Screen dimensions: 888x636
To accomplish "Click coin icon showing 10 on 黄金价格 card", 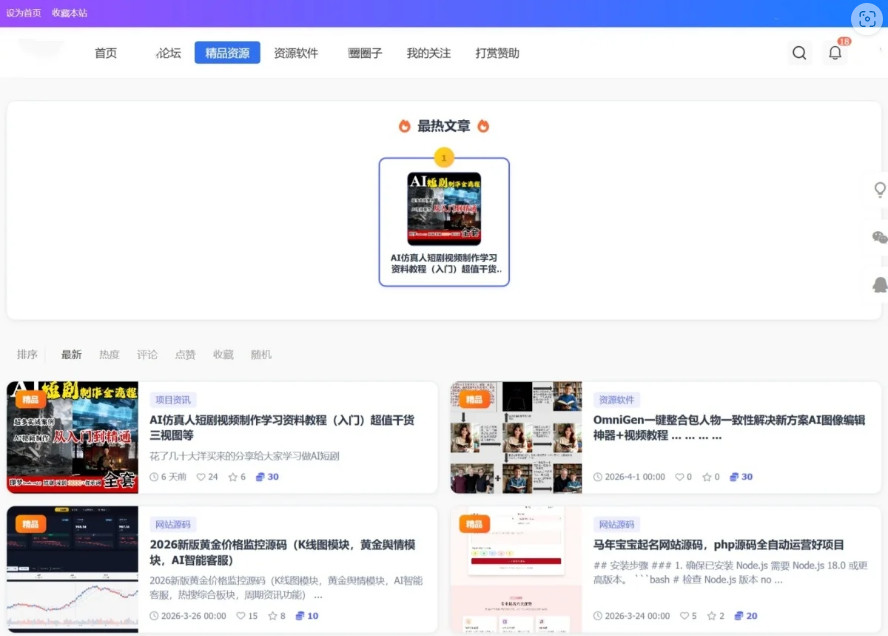I will (300, 616).
